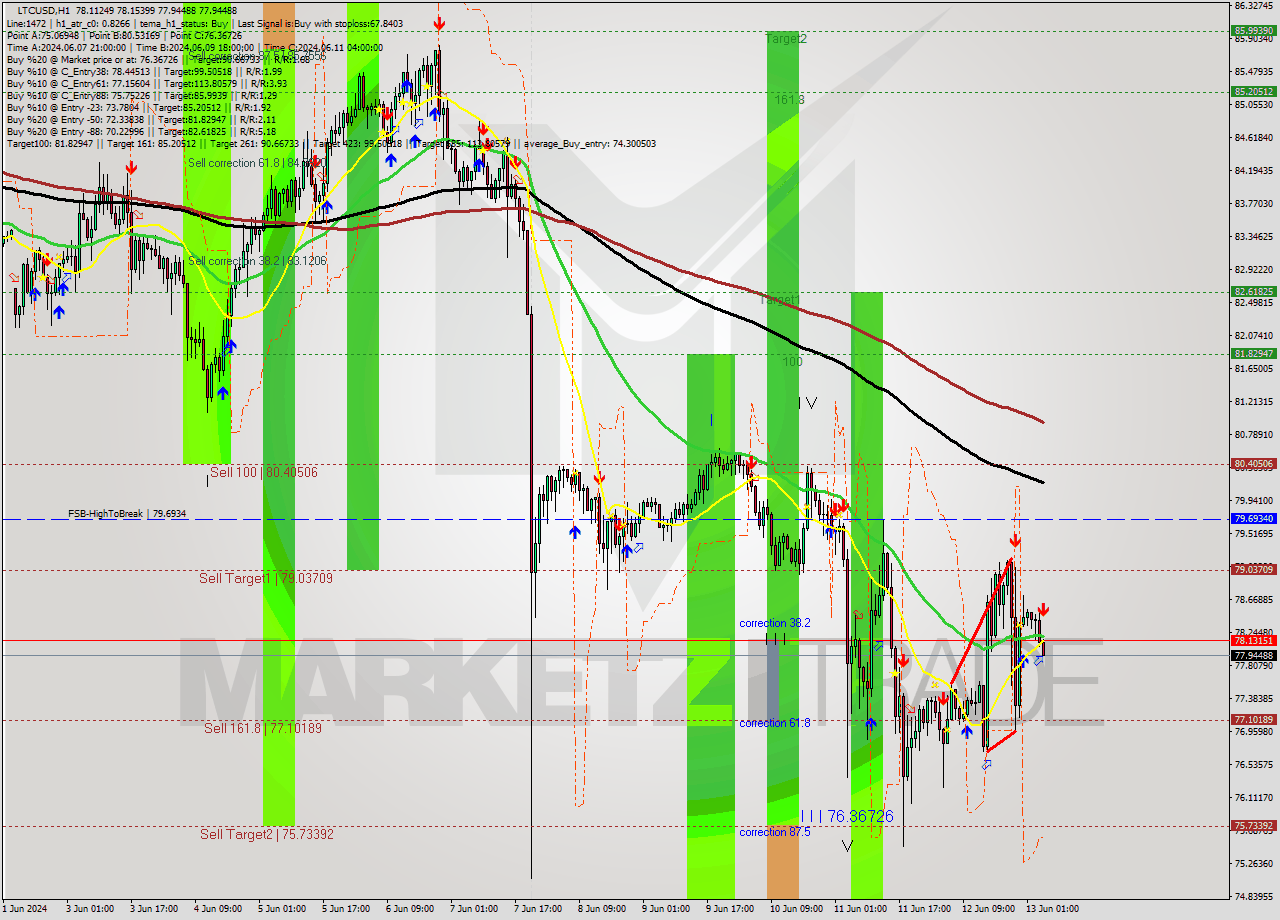
Task: Click the red 79.03709 price tag
Action: (1253, 570)
